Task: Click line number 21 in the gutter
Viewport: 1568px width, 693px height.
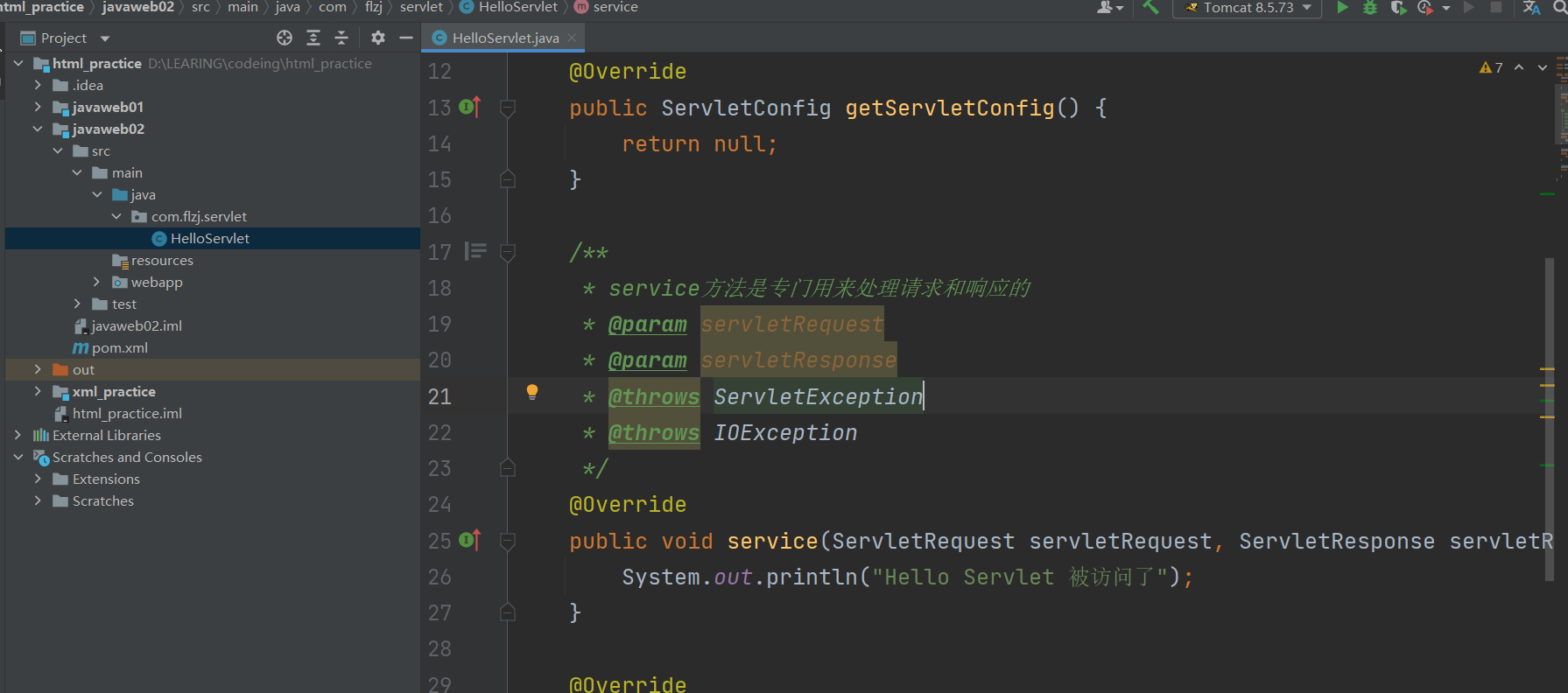Action: [x=439, y=396]
